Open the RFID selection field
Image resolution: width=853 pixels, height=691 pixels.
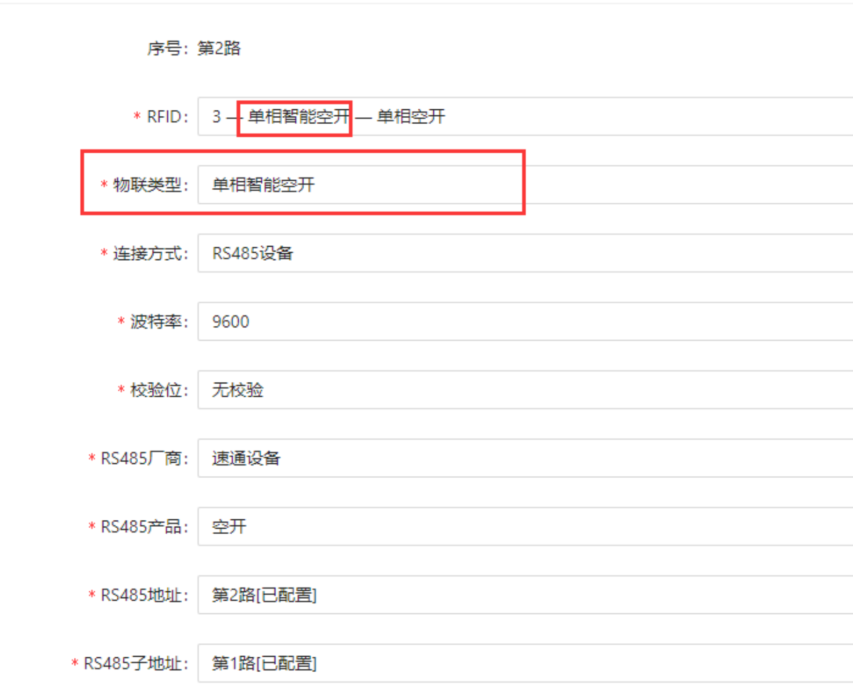point(524,117)
